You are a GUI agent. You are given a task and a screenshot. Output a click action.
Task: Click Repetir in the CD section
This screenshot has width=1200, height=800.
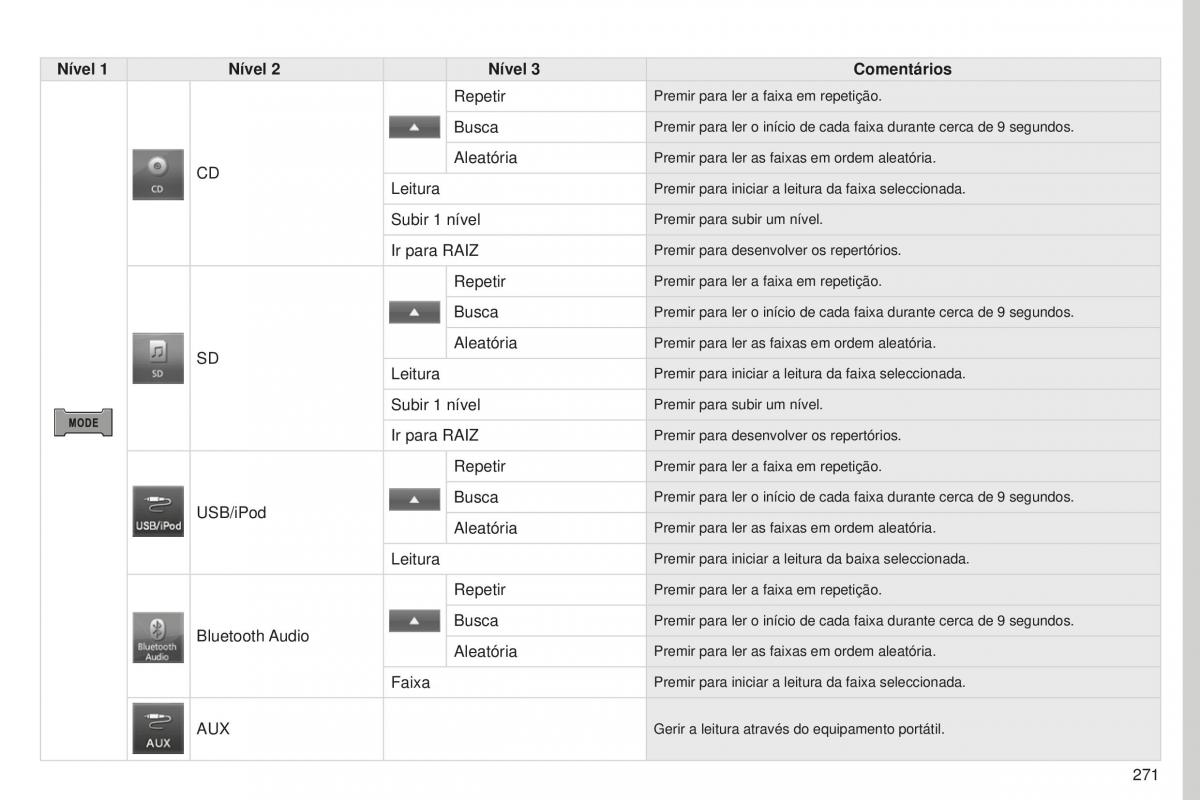[480, 96]
